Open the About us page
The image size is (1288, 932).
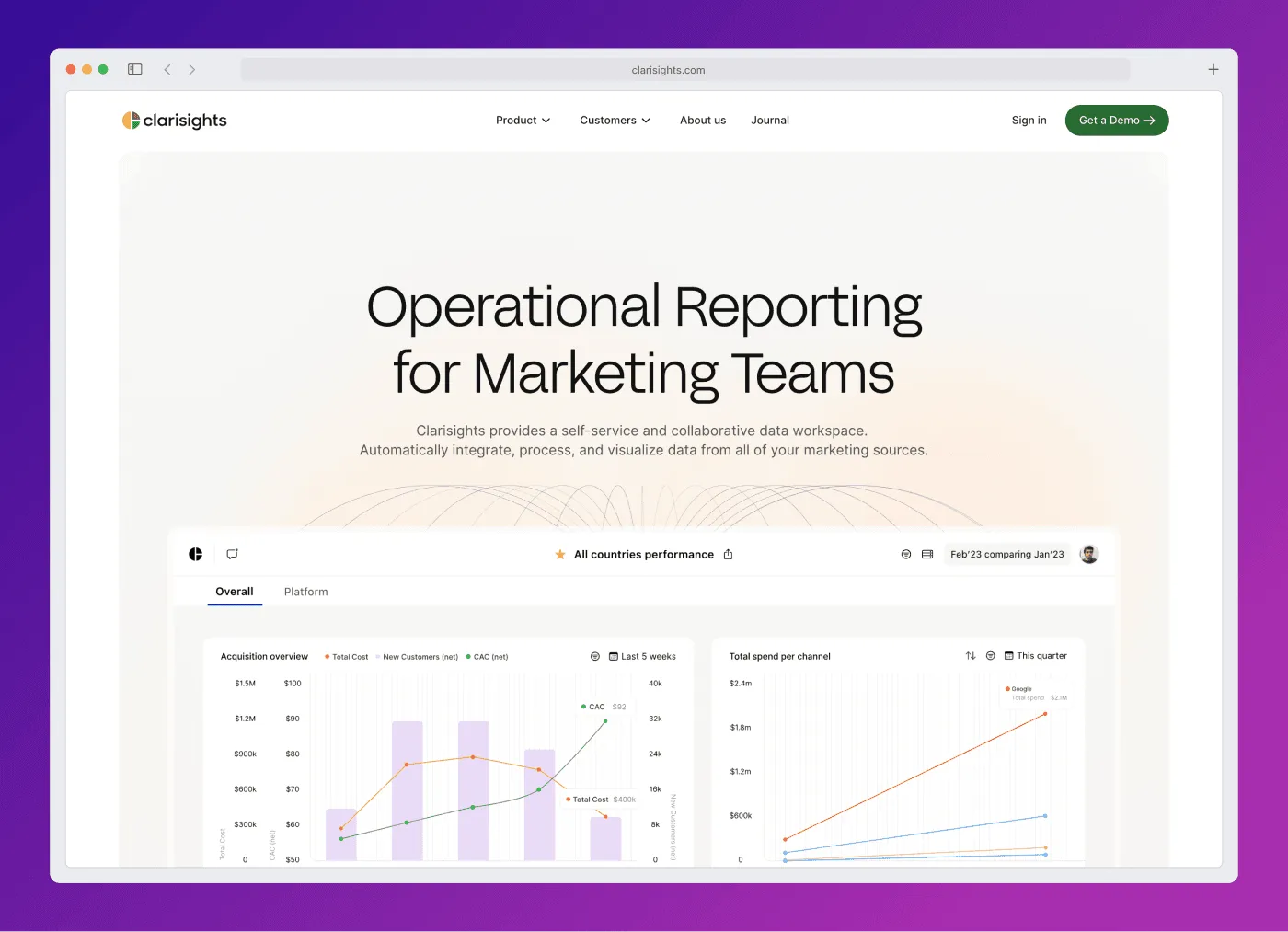(703, 121)
